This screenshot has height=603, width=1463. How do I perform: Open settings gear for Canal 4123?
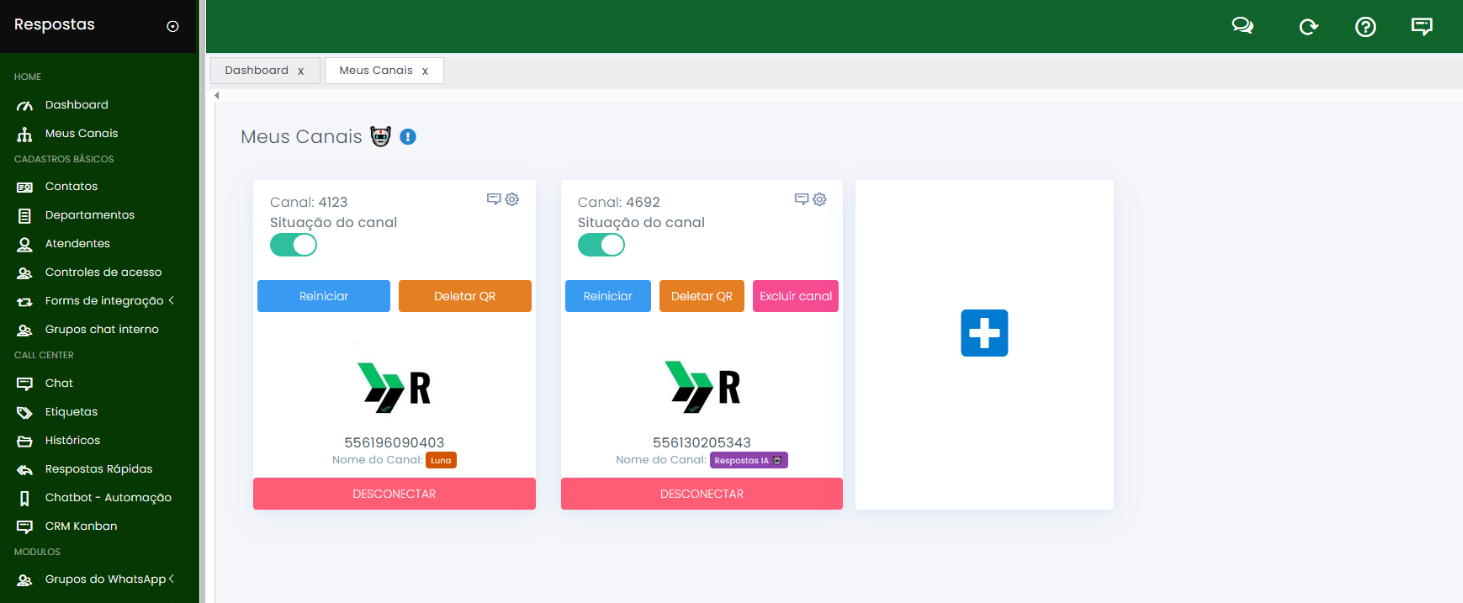click(512, 199)
